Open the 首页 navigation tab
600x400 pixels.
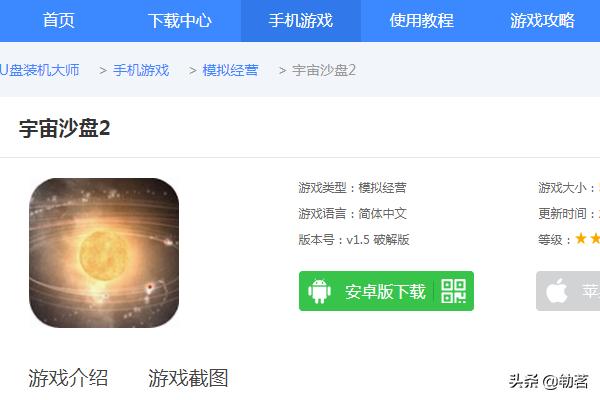tap(58, 20)
